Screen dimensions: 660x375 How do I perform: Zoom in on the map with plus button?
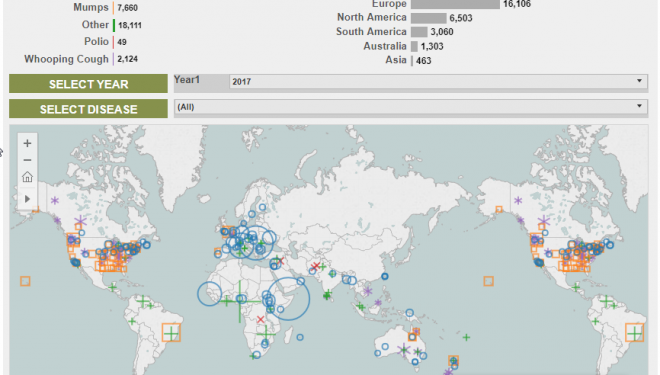[27, 144]
